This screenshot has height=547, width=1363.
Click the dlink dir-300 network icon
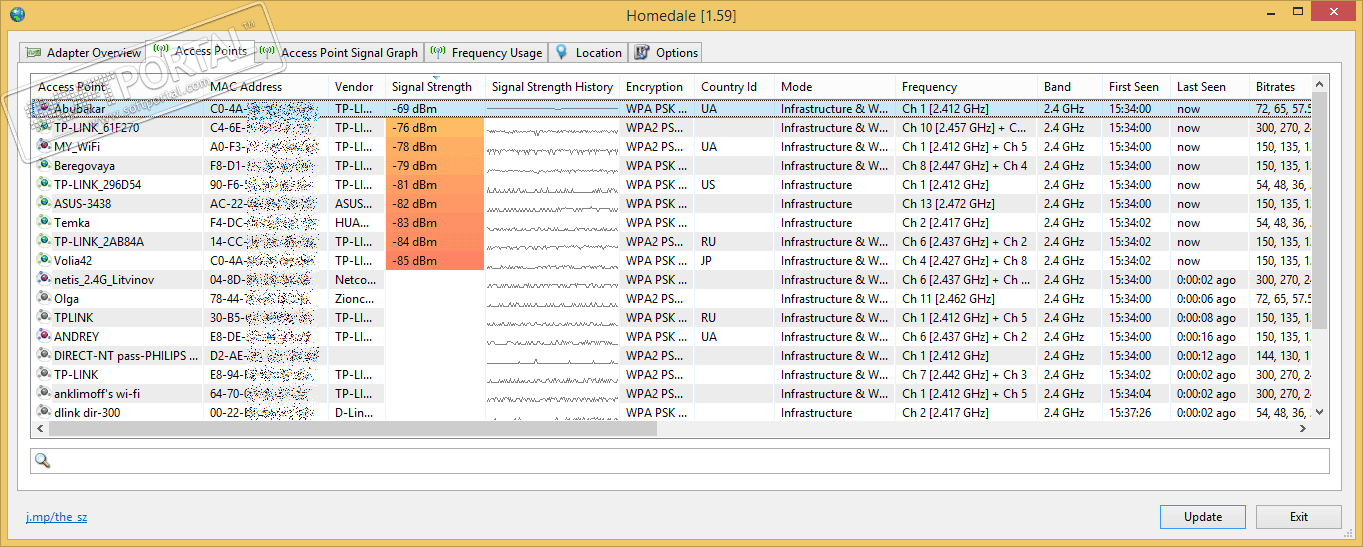coord(44,412)
